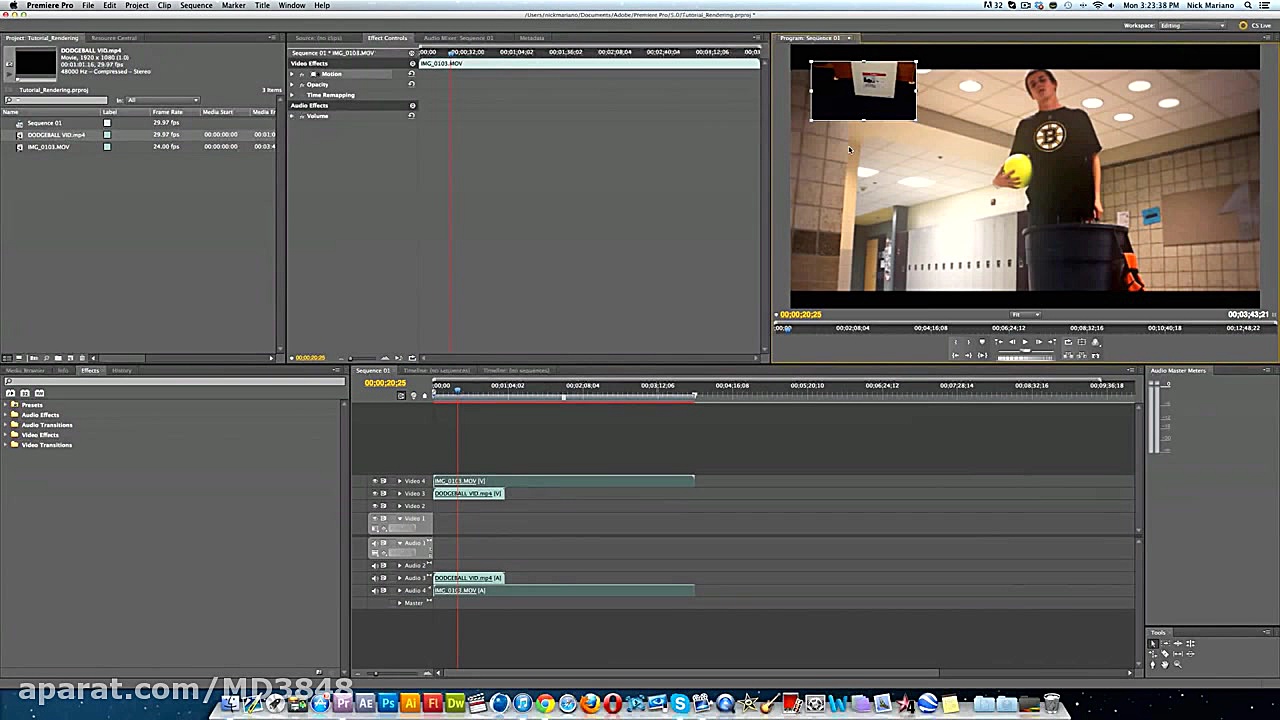This screenshot has width=1280, height=720.
Task: Select the Pen tool in Tools panel
Action: (1152, 664)
